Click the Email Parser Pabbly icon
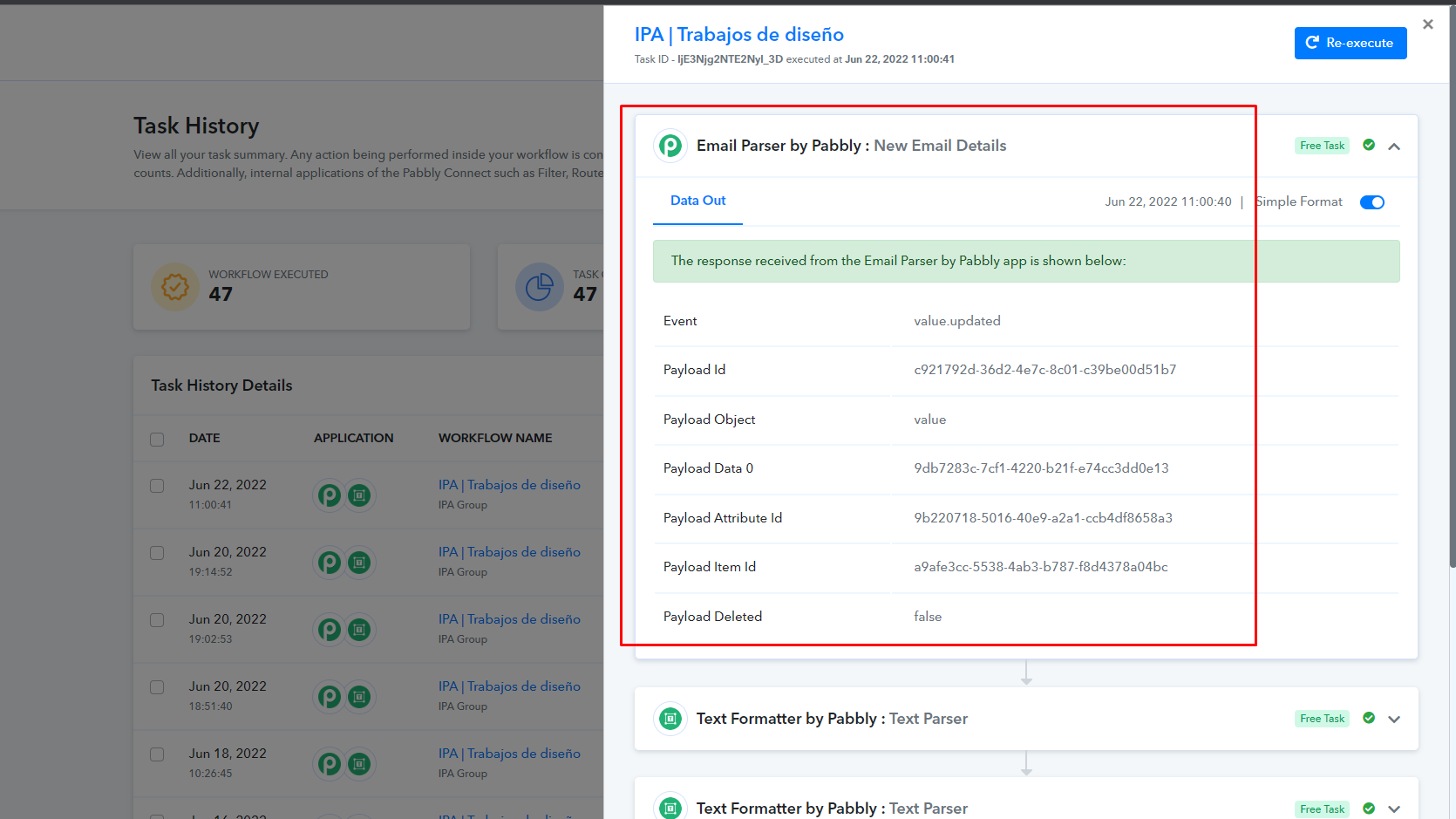 tap(670, 146)
